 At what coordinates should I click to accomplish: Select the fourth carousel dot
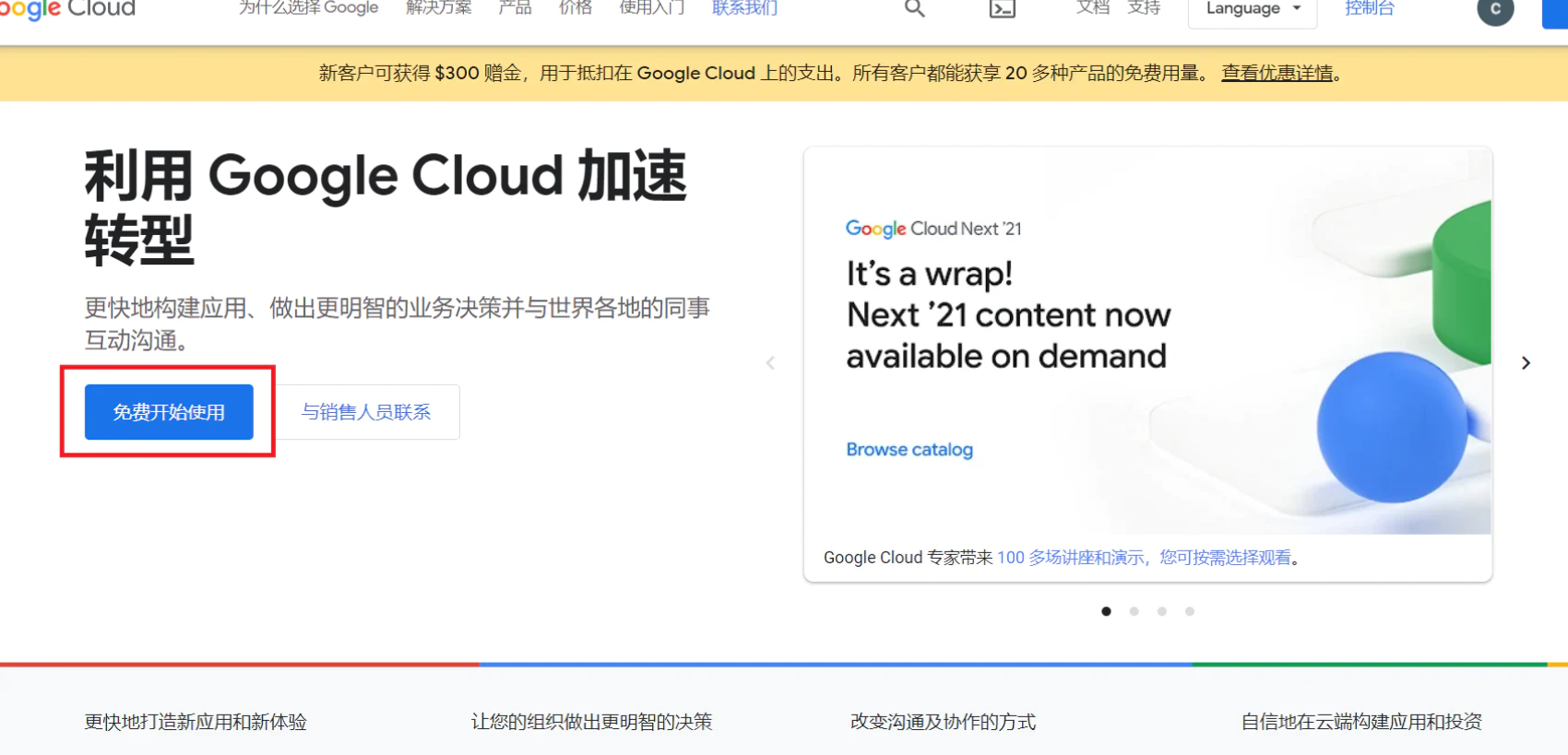click(x=1190, y=611)
